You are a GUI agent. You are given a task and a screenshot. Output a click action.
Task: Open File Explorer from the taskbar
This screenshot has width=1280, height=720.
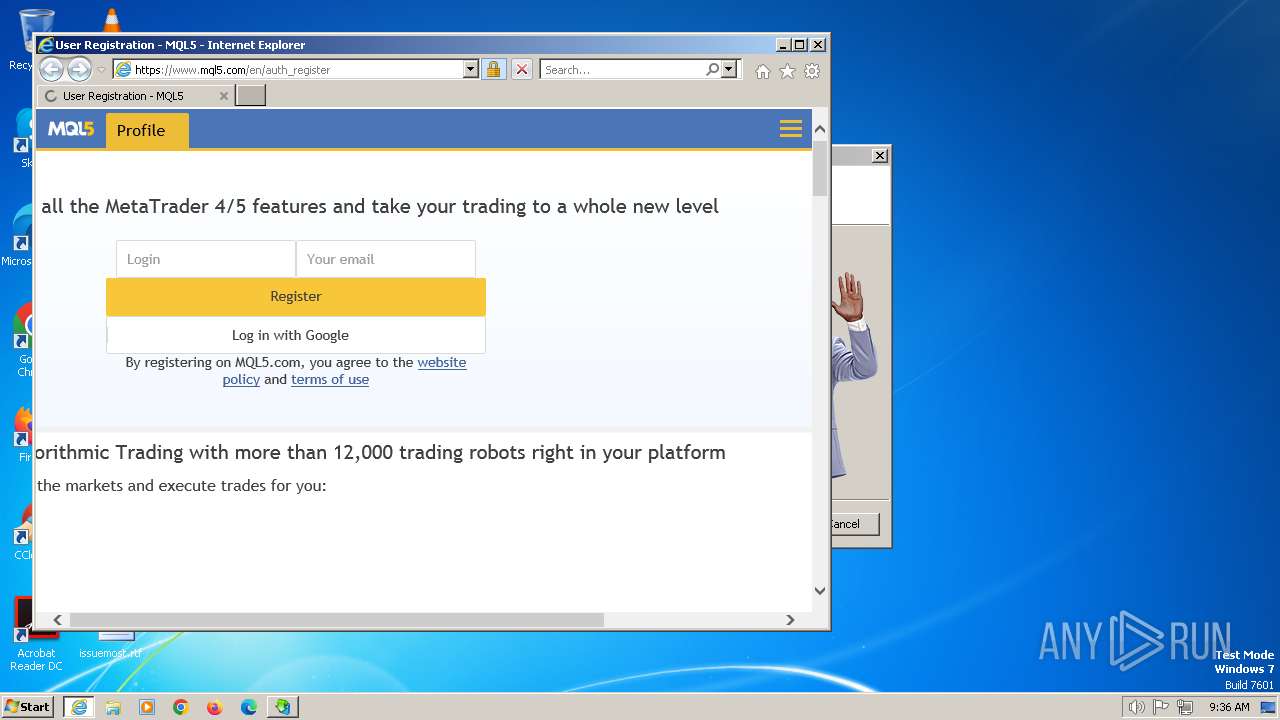point(113,707)
